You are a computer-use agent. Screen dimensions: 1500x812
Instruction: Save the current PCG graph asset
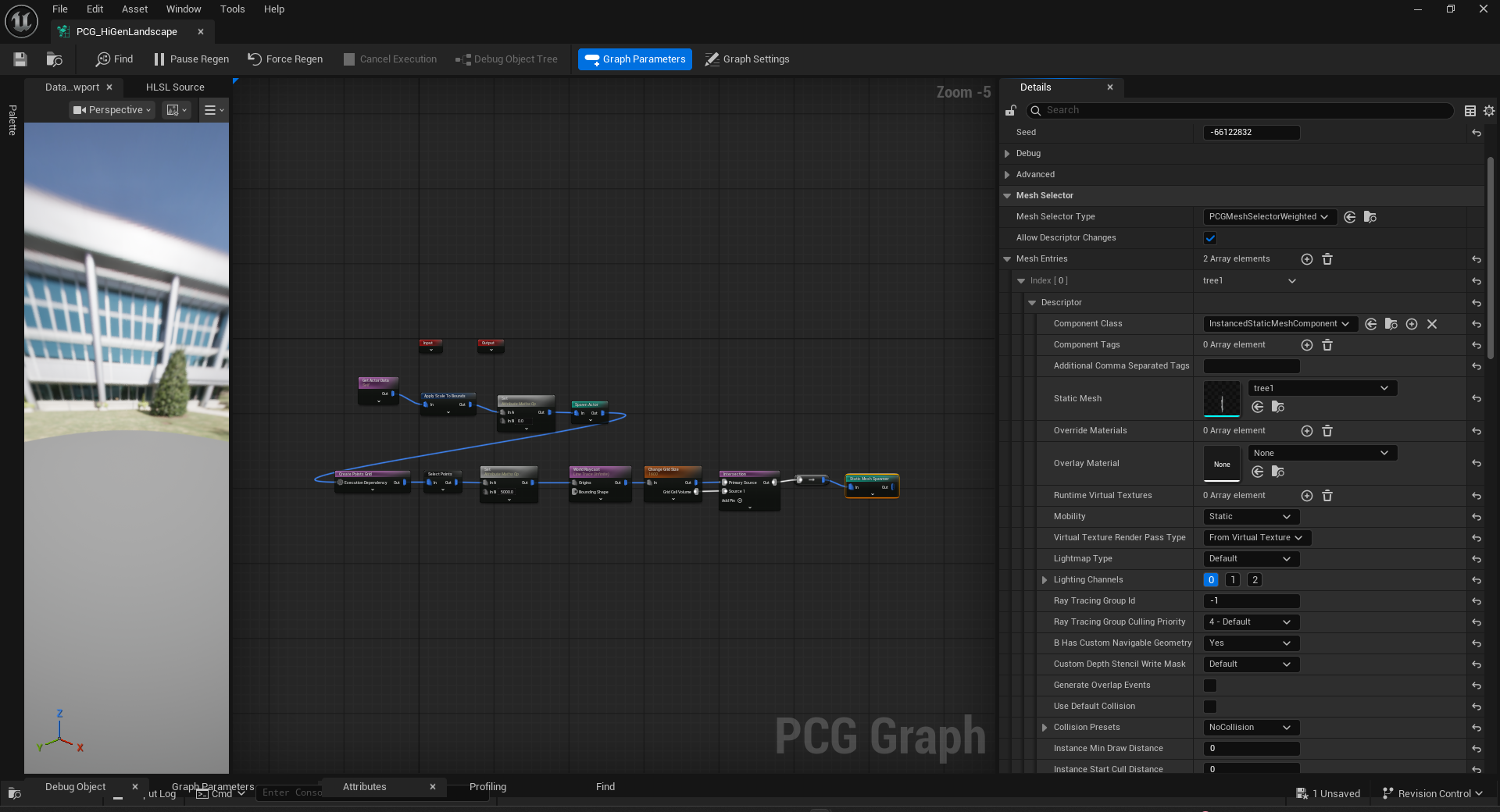point(20,59)
